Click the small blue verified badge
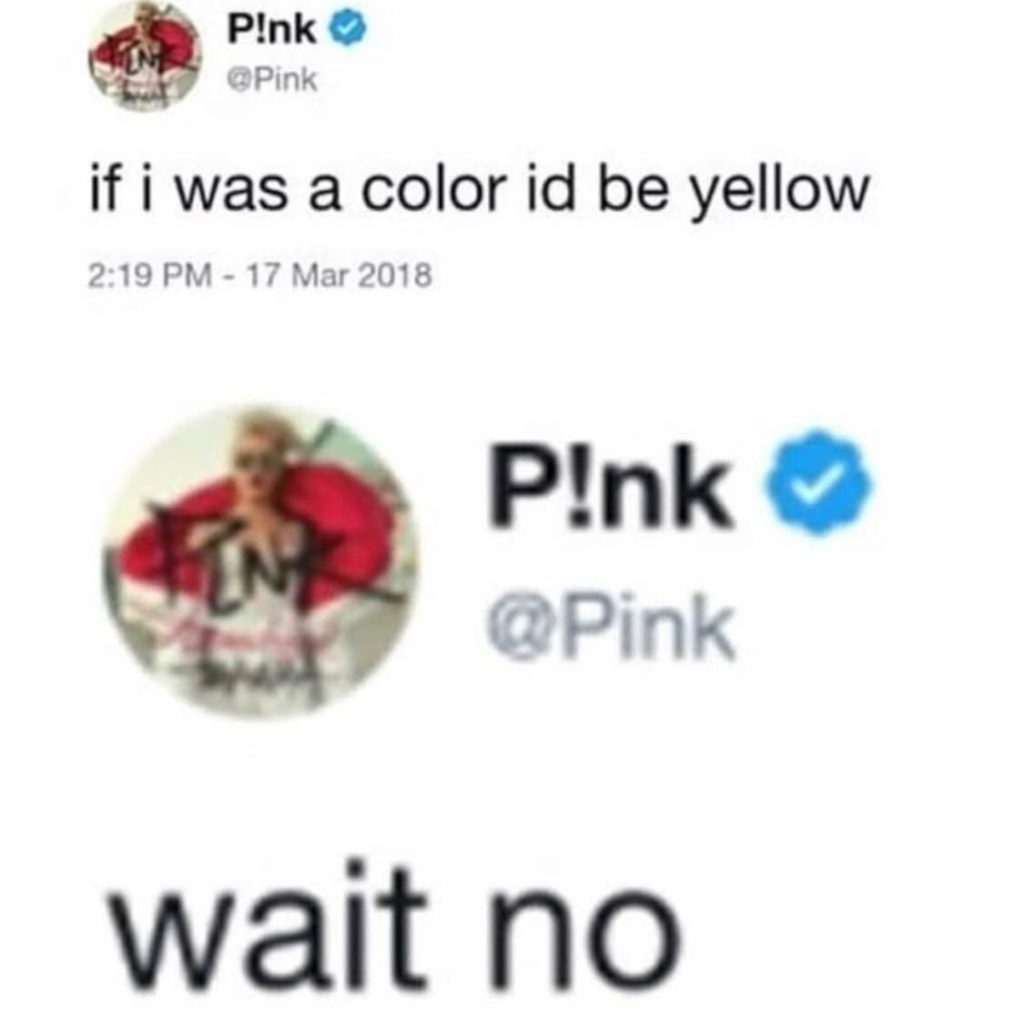 [352, 31]
